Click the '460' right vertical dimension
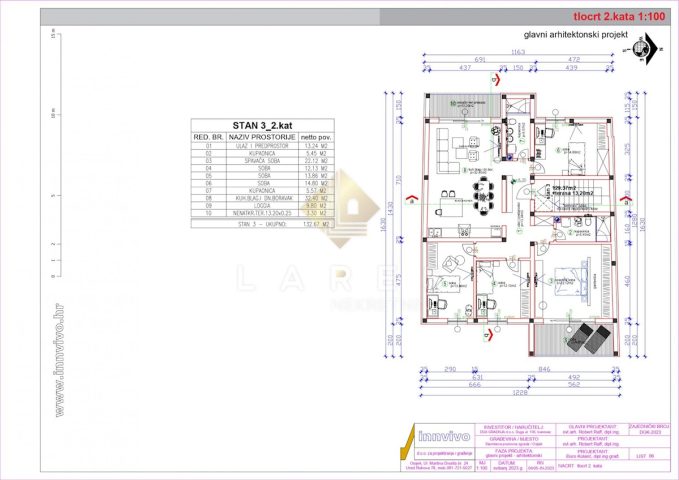The width and height of the screenshot is (679, 480). tap(628, 280)
